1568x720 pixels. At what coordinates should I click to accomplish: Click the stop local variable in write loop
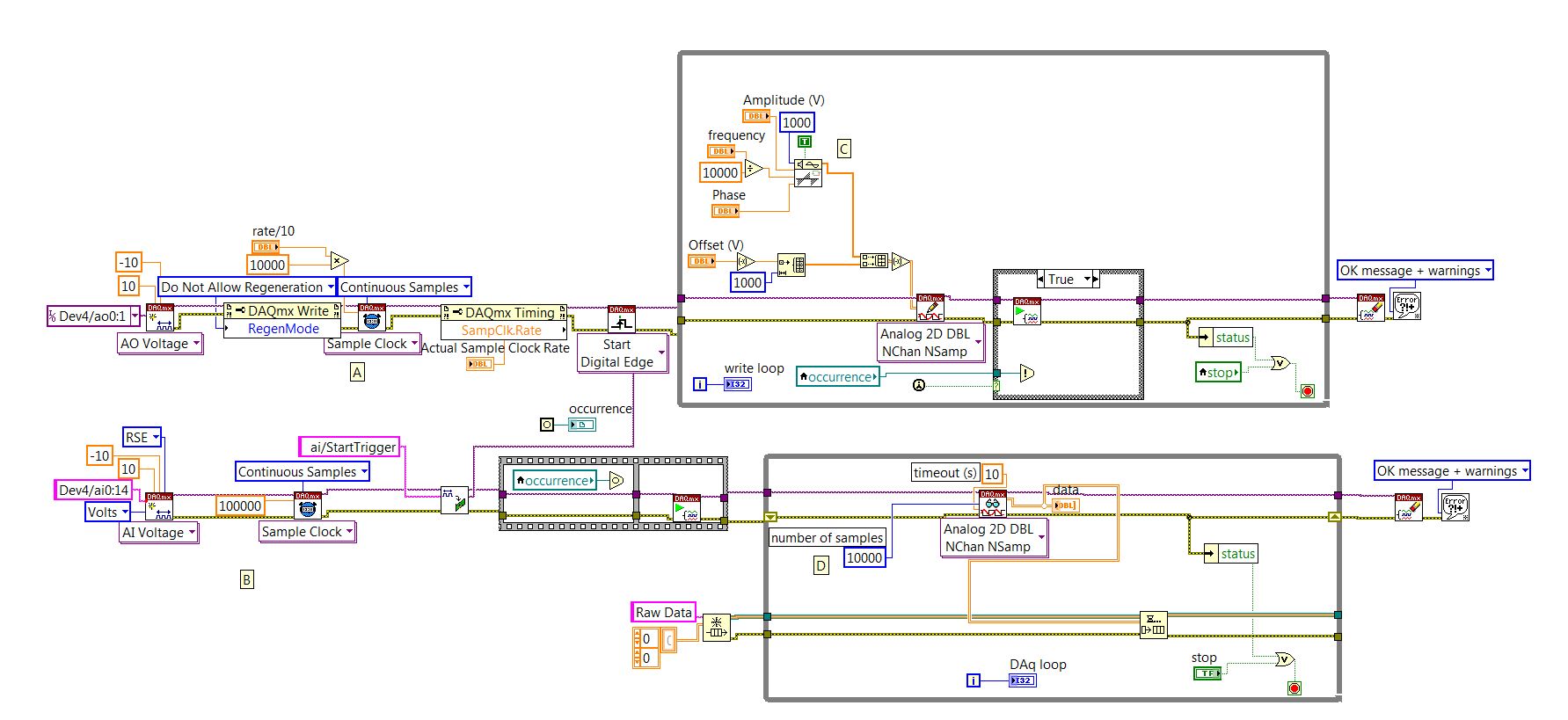1219,373
